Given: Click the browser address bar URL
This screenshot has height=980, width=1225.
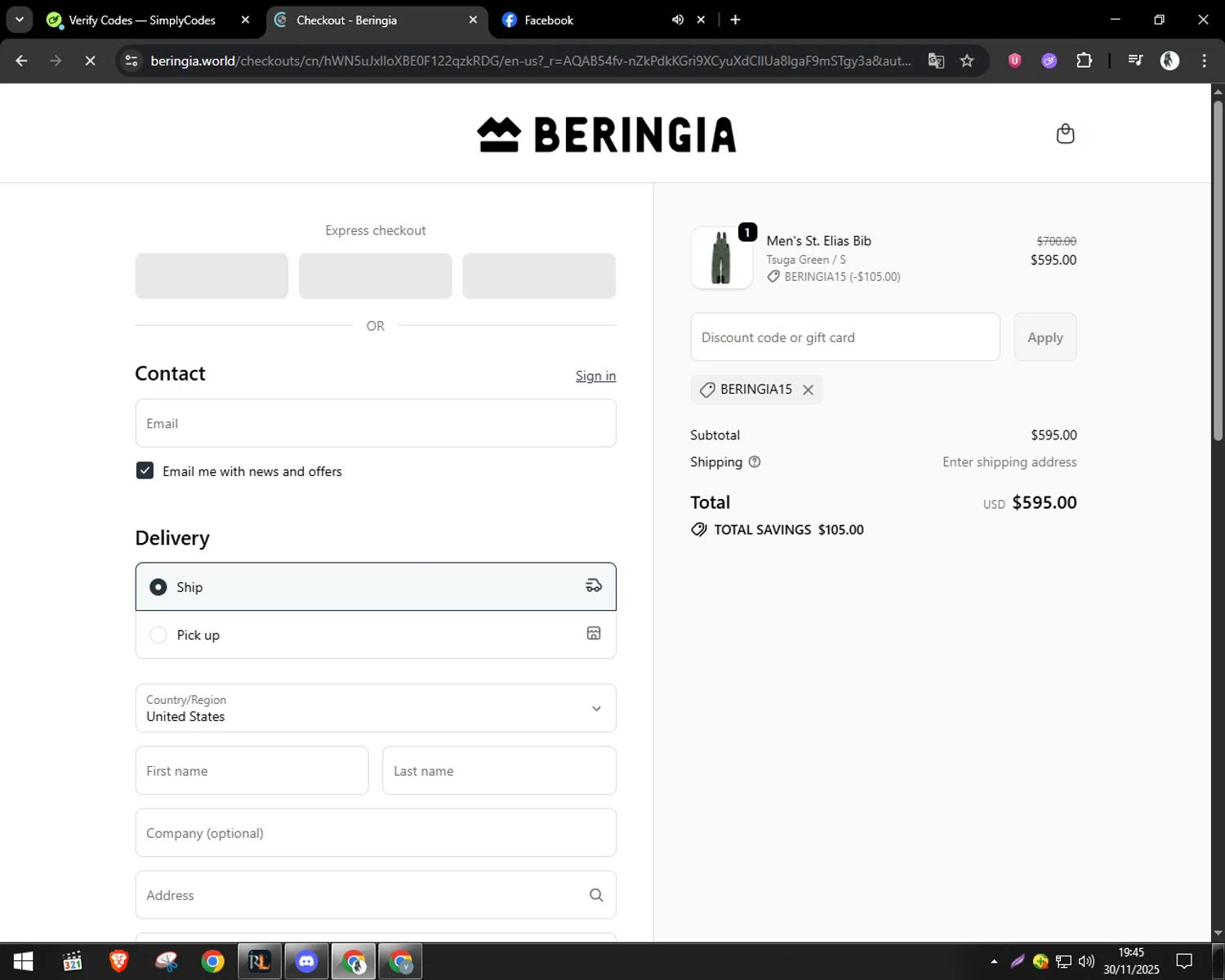Looking at the screenshot, I should (531, 60).
